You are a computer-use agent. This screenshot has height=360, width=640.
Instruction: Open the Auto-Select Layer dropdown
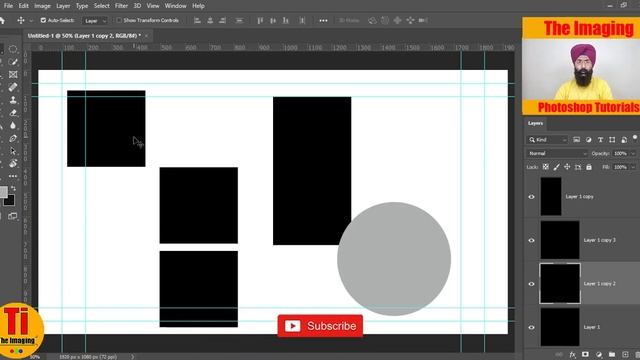pyautogui.click(x=95, y=21)
